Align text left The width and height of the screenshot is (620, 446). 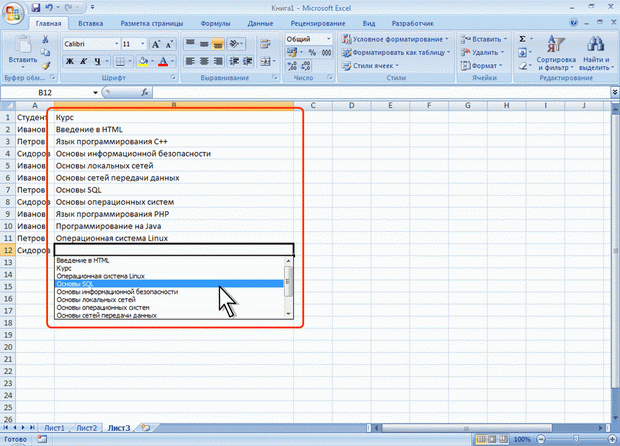(190, 61)
